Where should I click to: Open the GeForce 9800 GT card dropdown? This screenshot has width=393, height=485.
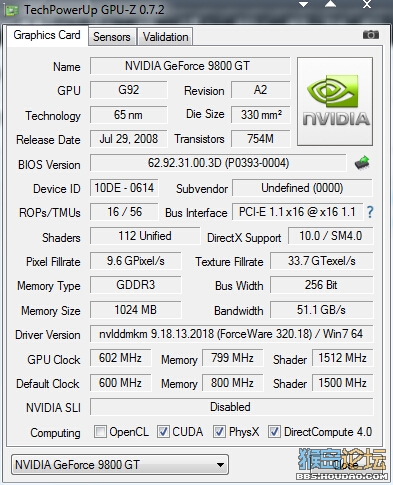(120, 464)
